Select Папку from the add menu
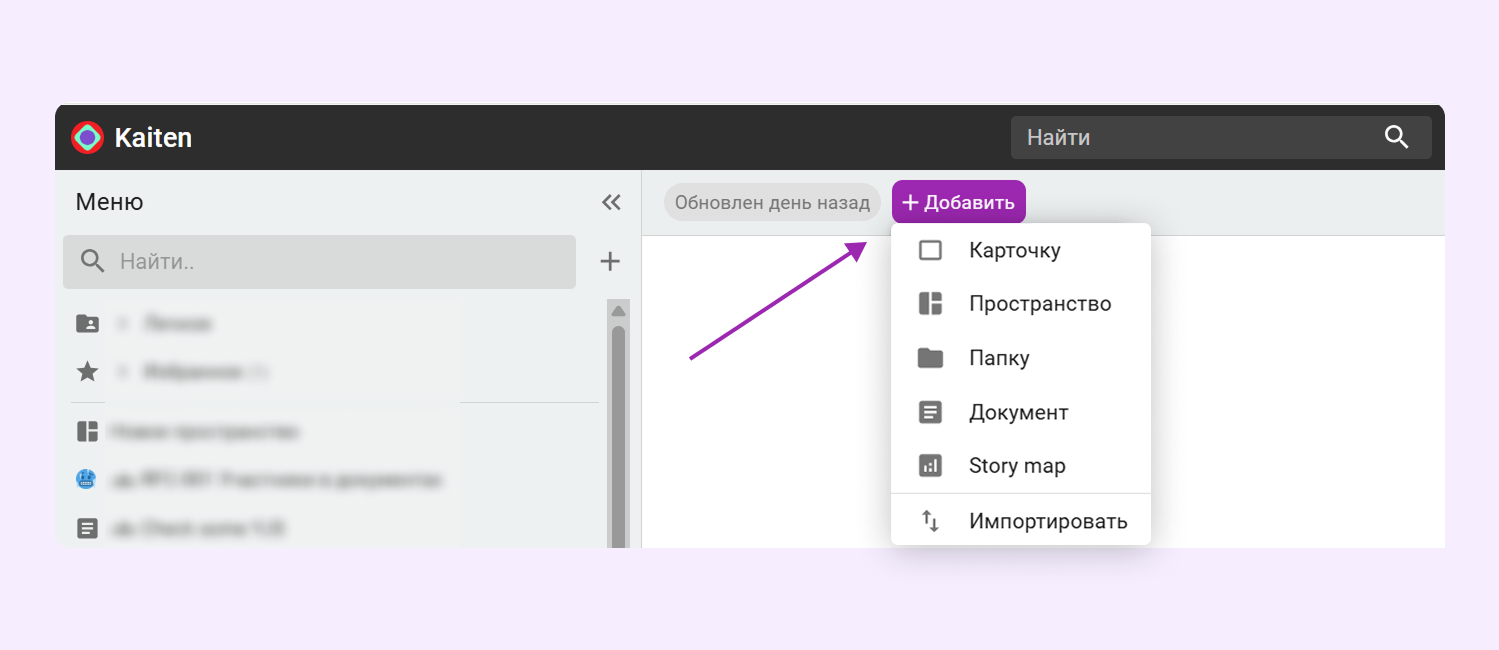 point(998,358)
